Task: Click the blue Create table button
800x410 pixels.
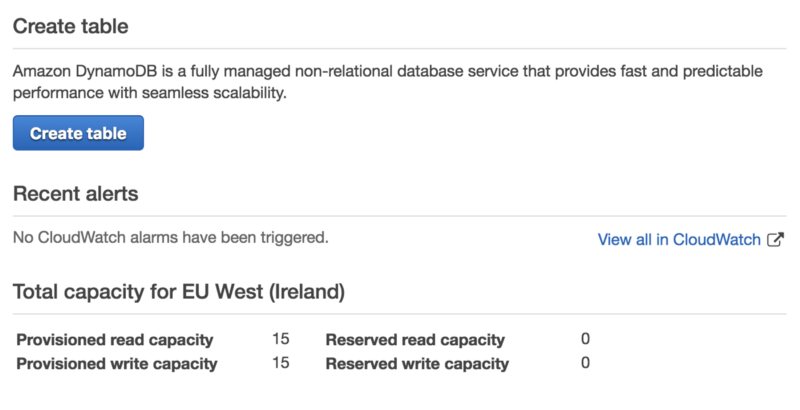Action: [78, 133]
